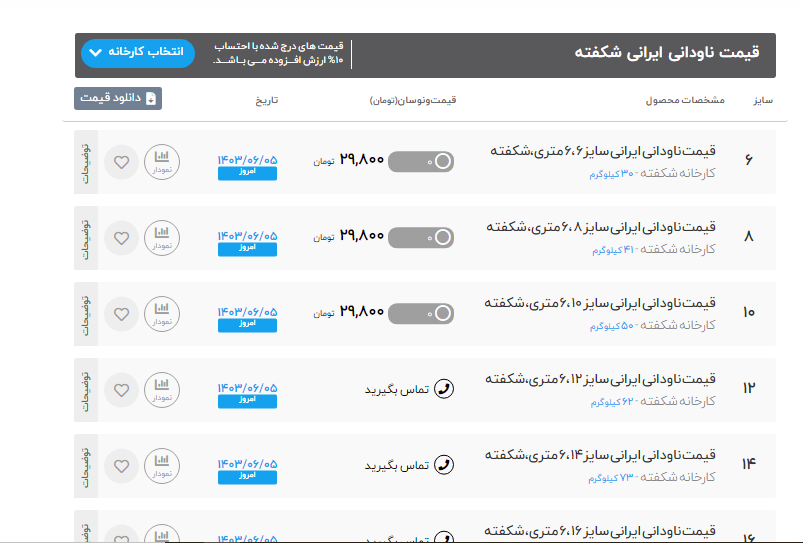Click the تاریخ column header

tap(263, 101)
